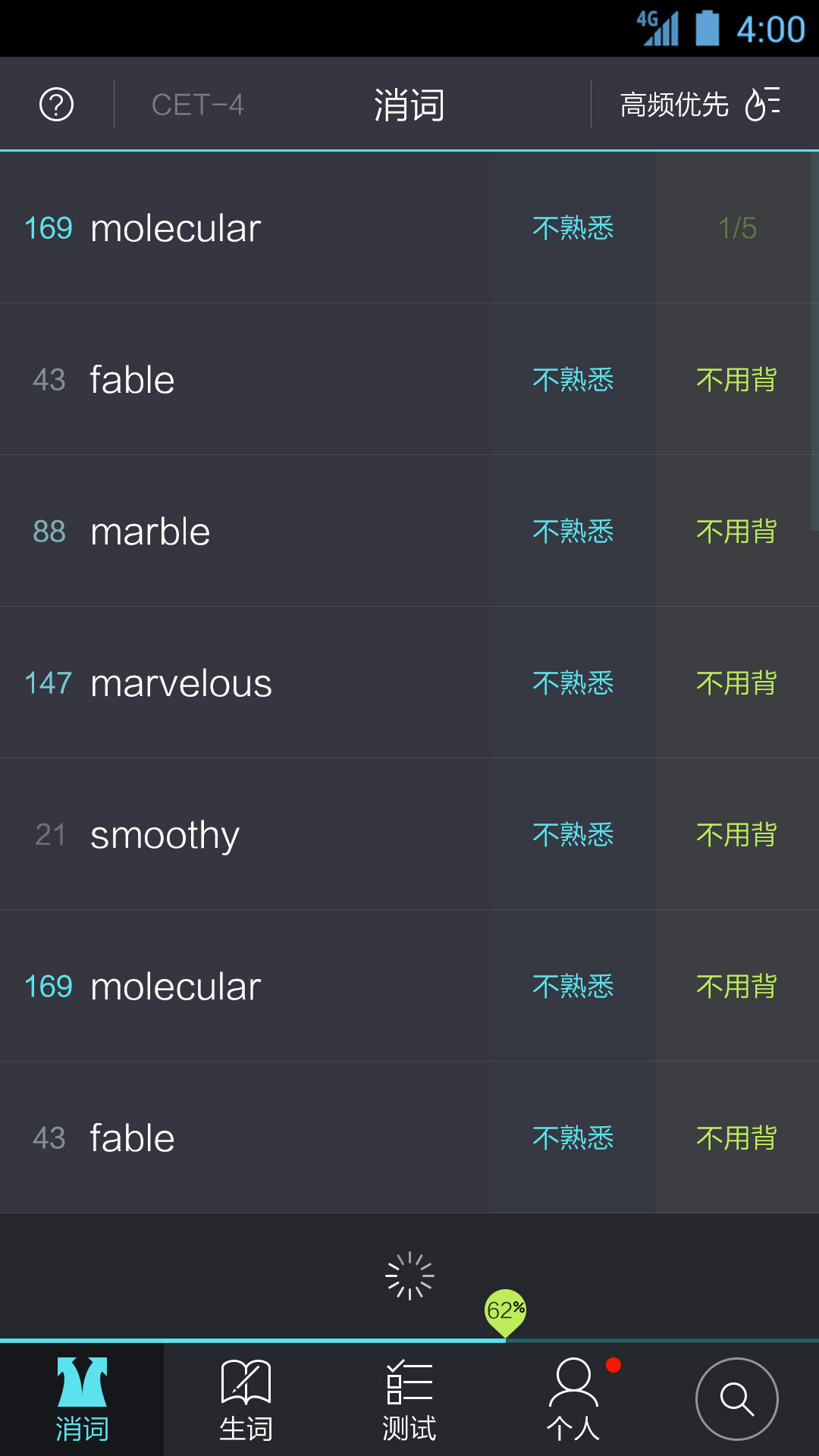Screen dimensions: 819x1456
Task: Toggle the 高频优先 sort order
Action: (674, 105)
